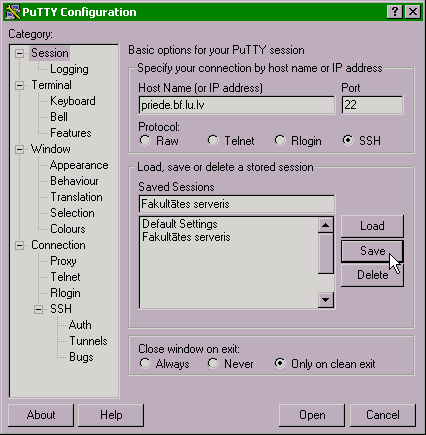This screenshot has height=435, width=426.
Task: Click the Load session button
Action: point(372,226)
